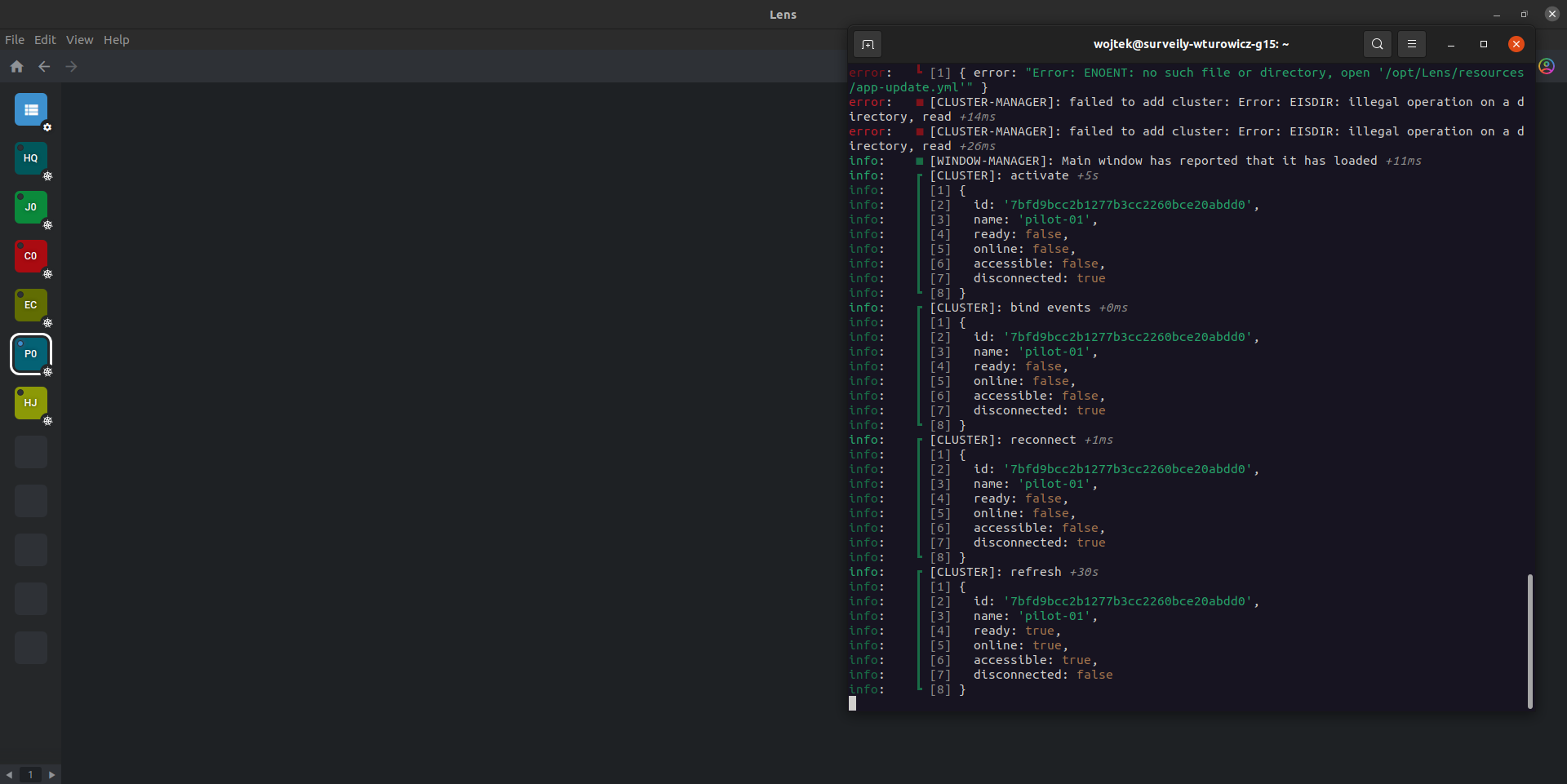Click the user profile icon
The width and height of the screenshot is (1567, 784).
1547,66
